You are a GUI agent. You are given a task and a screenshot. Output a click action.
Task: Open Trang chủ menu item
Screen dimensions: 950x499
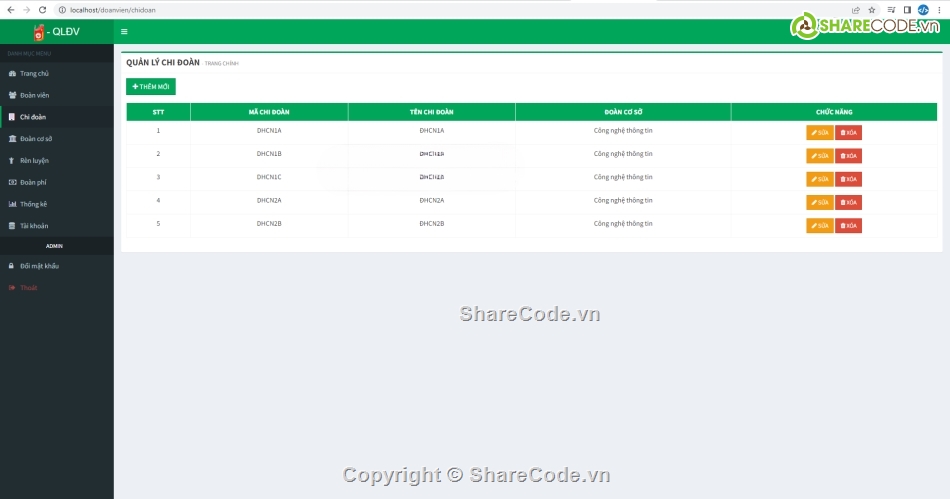tap(57, 73)
